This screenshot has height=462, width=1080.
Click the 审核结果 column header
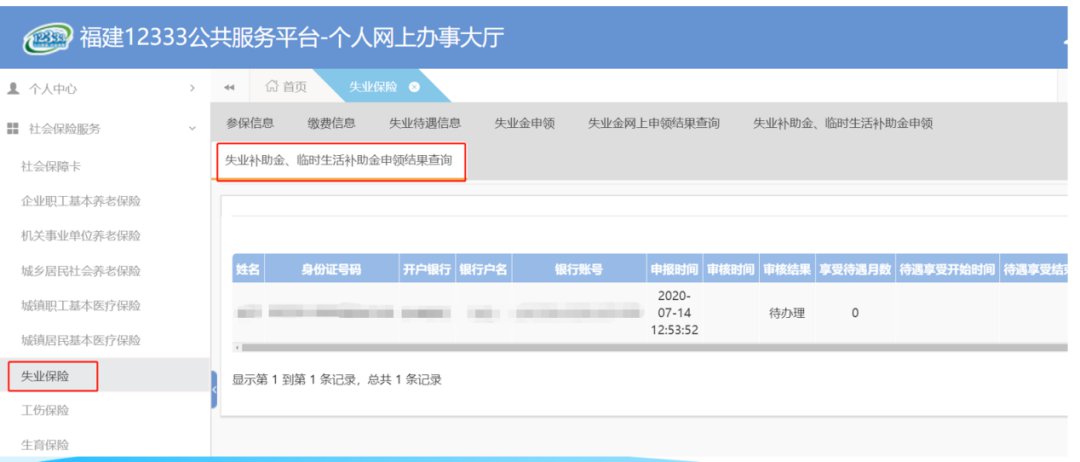[x=787, y=269]
